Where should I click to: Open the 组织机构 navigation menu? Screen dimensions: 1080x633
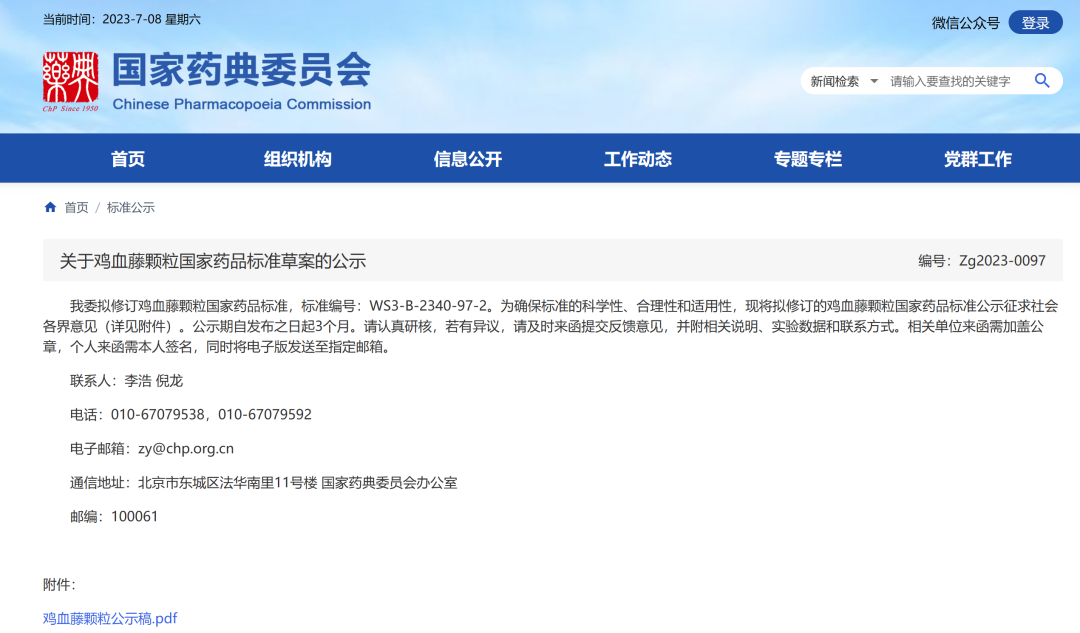click(298, 159)
